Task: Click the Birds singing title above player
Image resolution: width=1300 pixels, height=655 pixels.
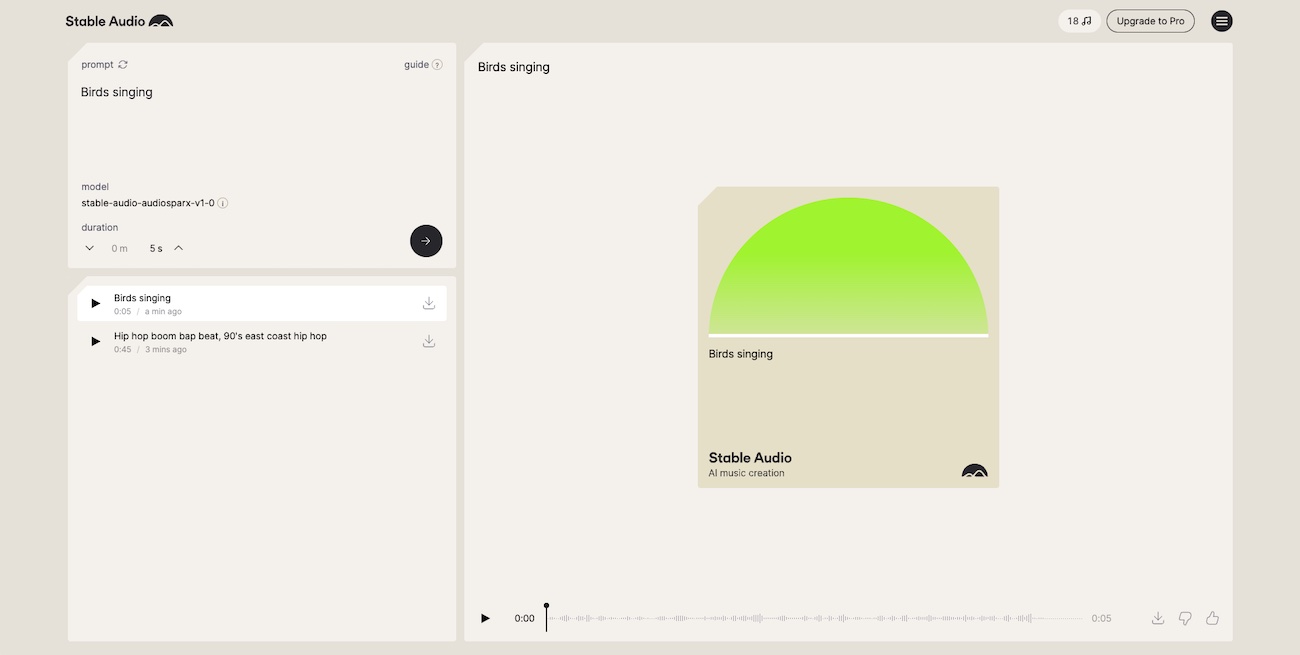Action: pos(514,67)
